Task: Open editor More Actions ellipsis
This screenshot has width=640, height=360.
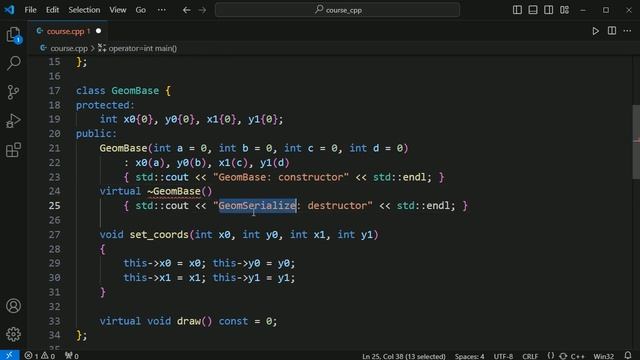Action: coord(627,31)
